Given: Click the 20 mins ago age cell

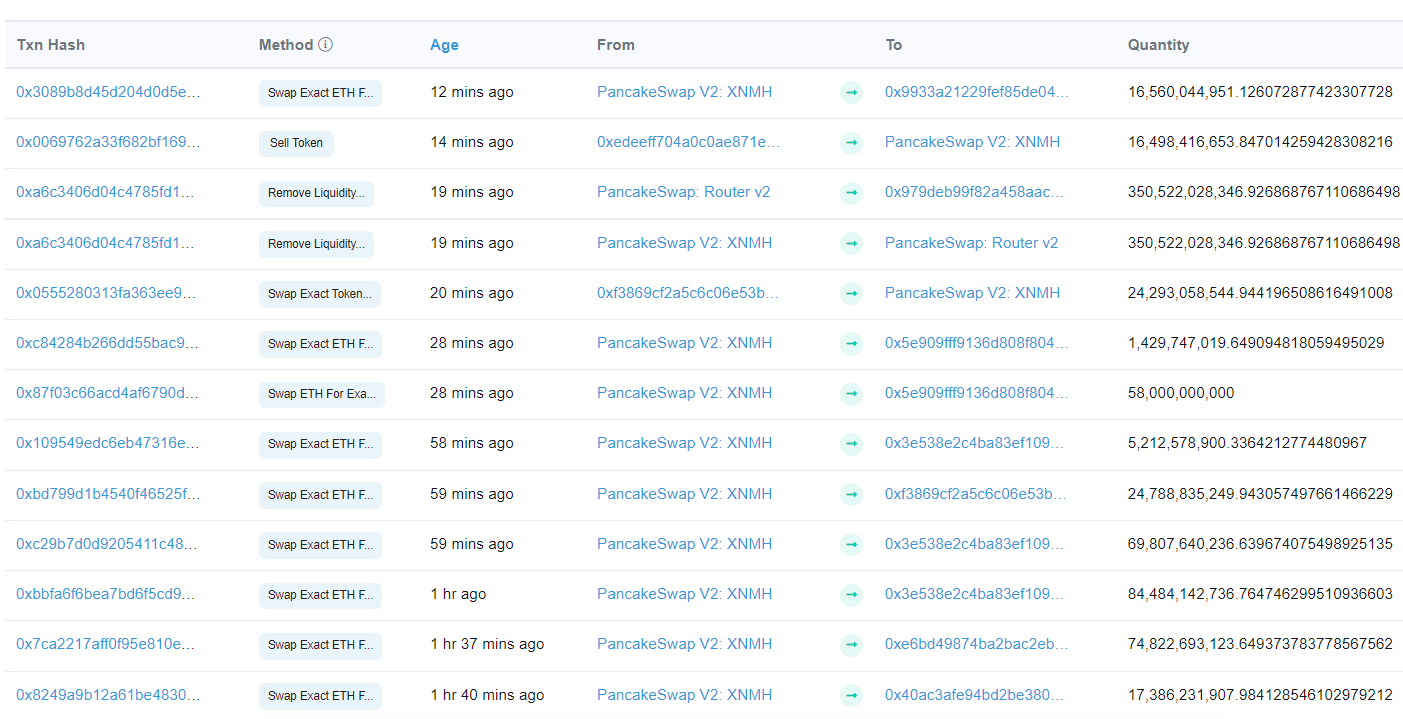Looking at the screenshot, I should [472, 293].
